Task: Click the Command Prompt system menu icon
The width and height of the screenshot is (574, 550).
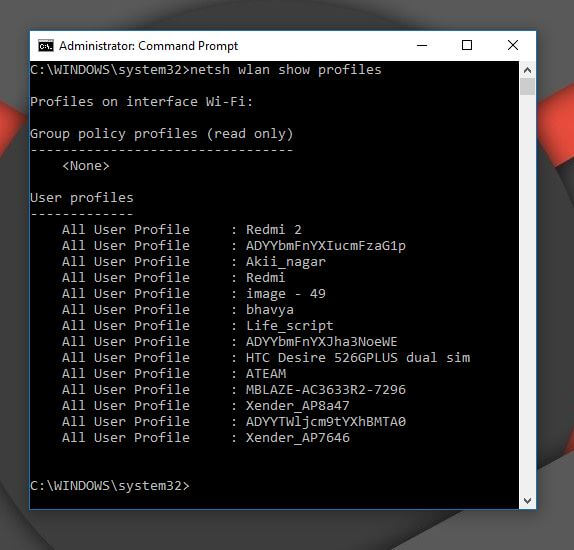Action: [x=46, y=46]
